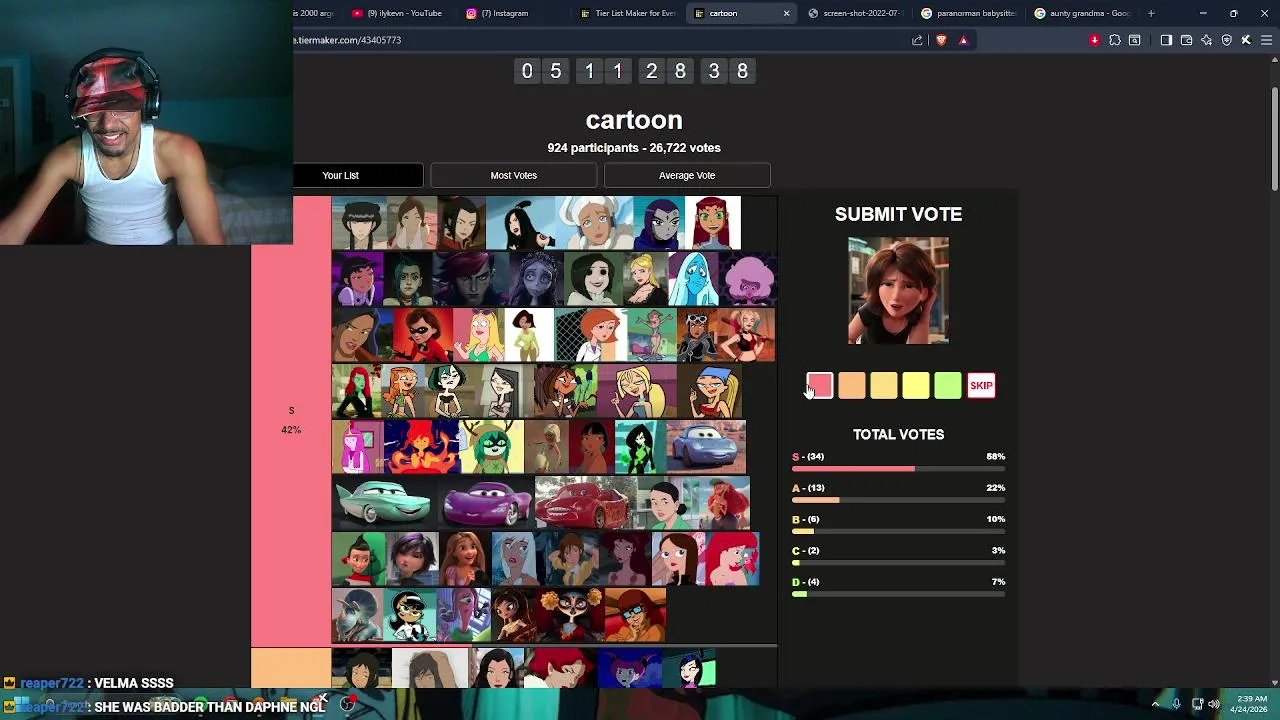Click the Starfire thumbnail in S tier

713,222
